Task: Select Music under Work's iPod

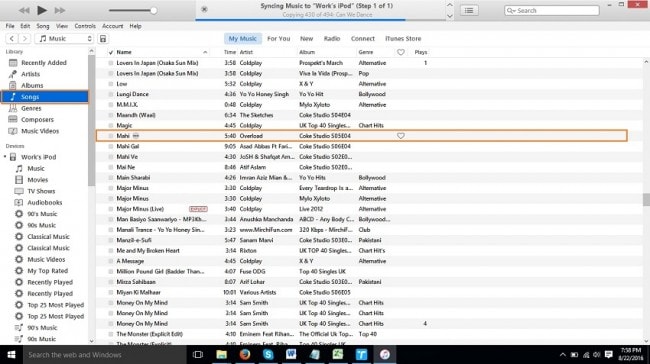Action: tap(36, 168)
